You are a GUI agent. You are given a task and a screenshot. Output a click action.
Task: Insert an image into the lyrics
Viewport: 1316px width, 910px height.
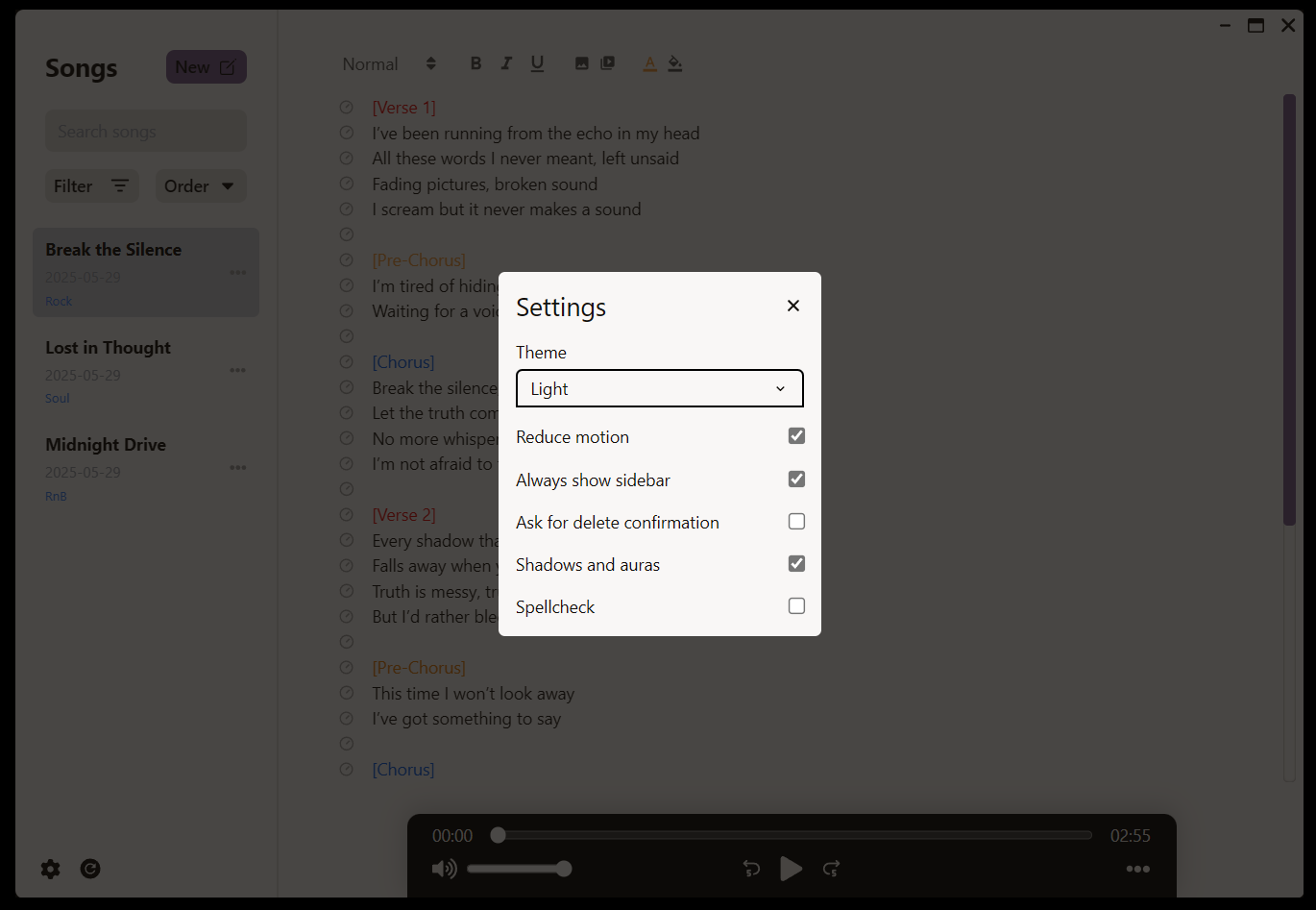click(x=581, y=62)
